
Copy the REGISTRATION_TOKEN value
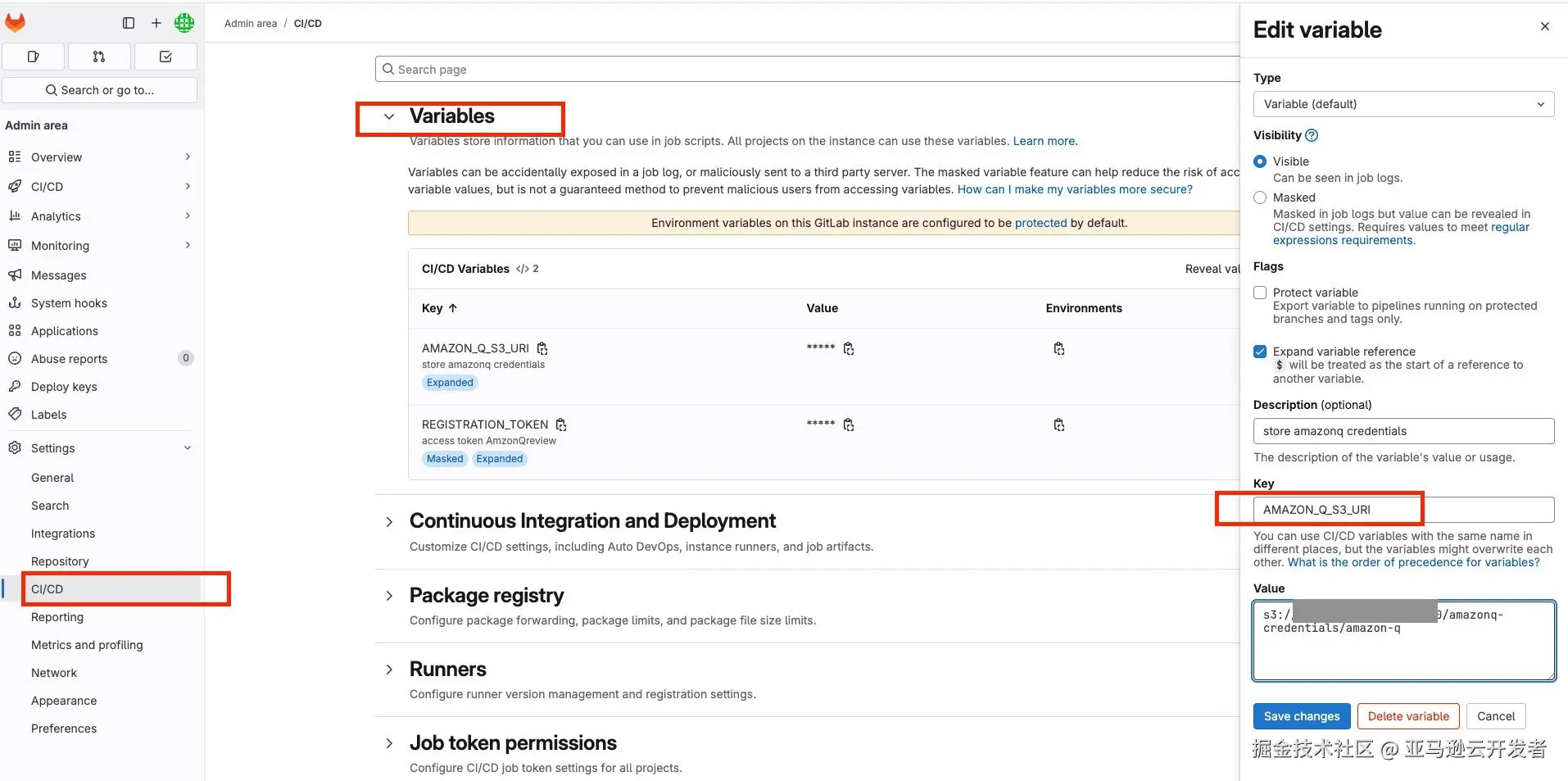point(849,425)
